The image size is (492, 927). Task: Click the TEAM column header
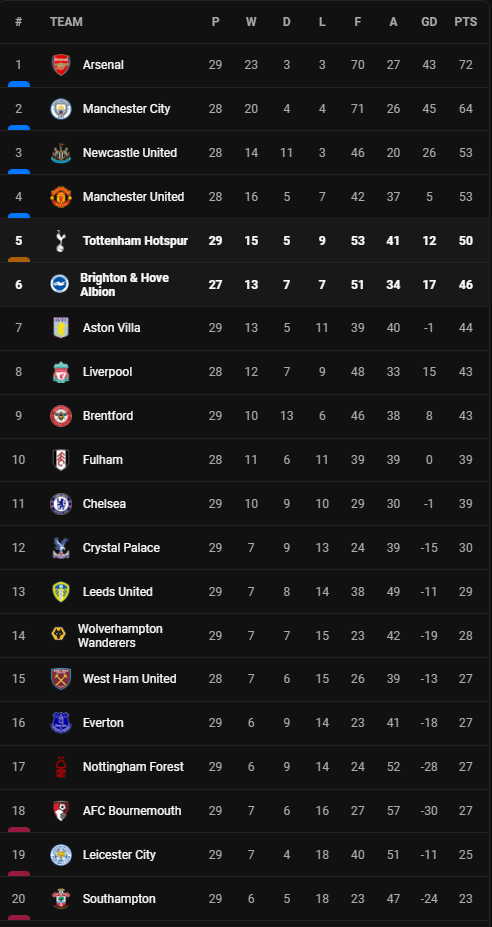66,22
